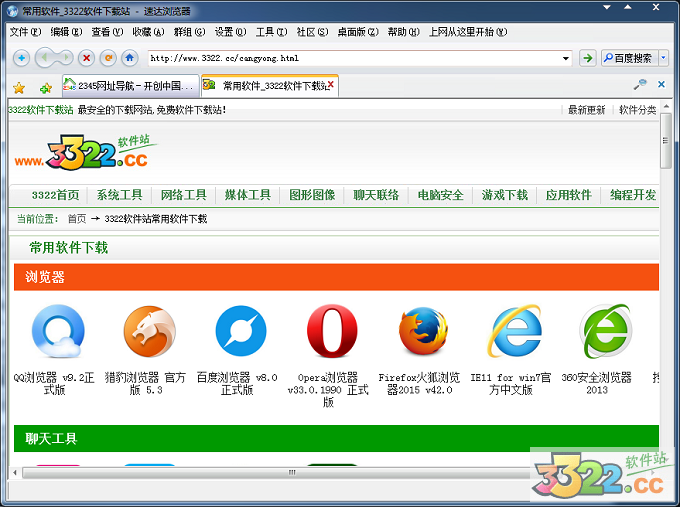Click the magnifier tool icon in tab bar
680x507 pixels.
point(640,84)
